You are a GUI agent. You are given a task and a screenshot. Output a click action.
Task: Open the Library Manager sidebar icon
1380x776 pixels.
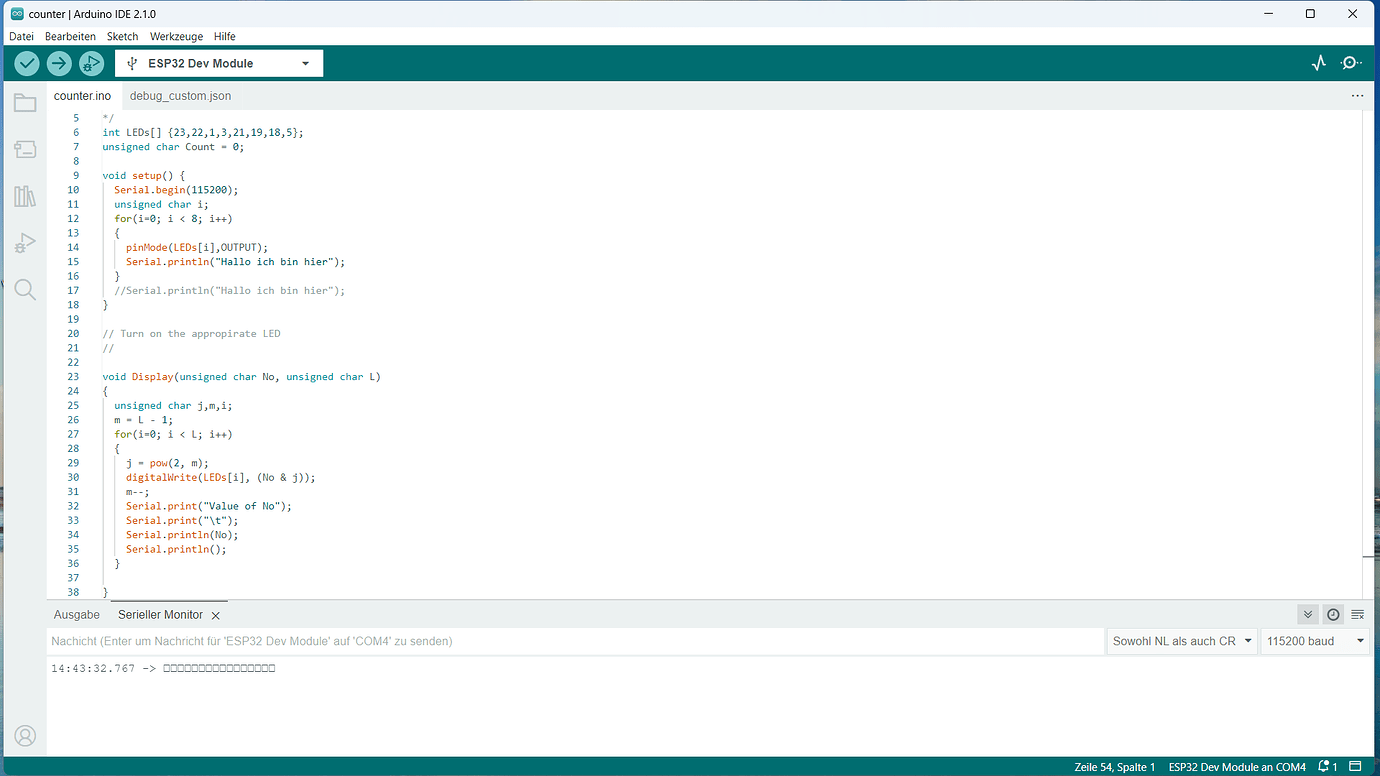tap(25, 196)
